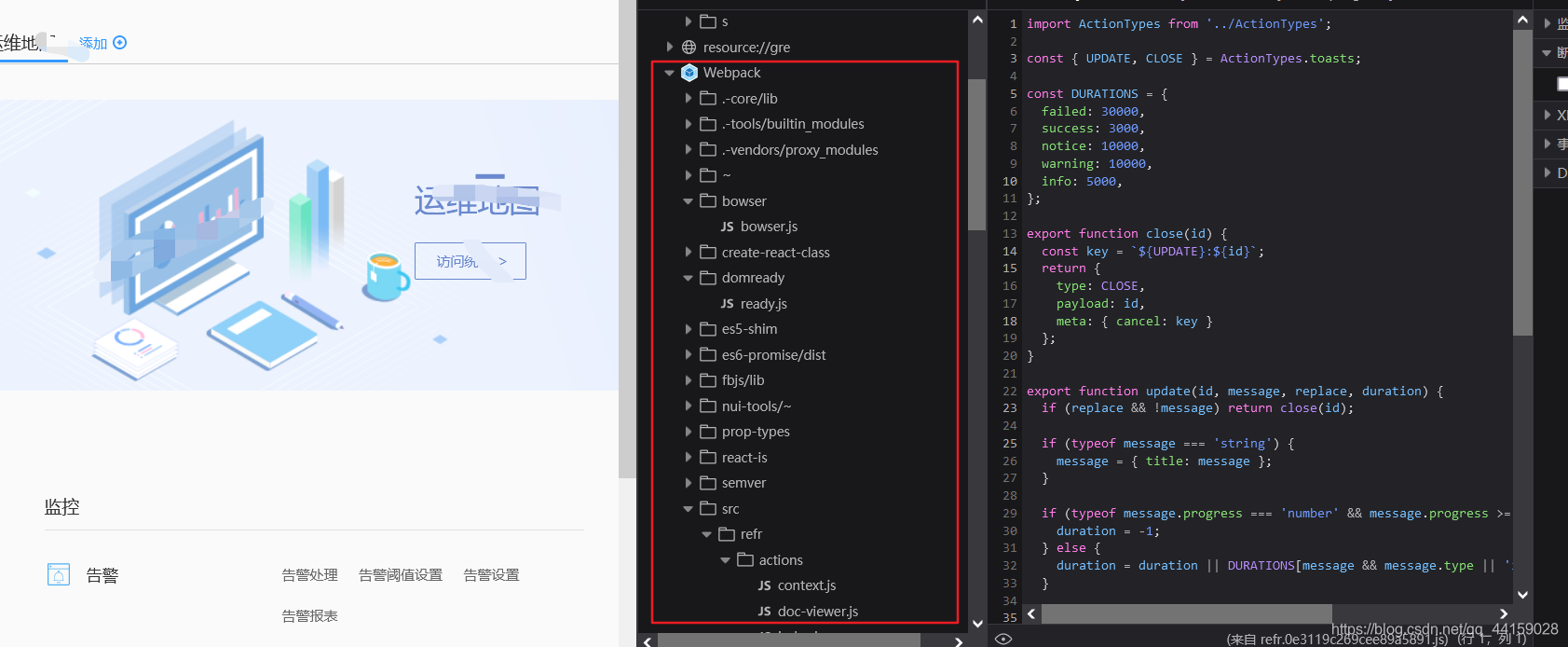The image size is (1568, 647).
Task: Click the JS icon of context.js
Action: pos(765,585)
